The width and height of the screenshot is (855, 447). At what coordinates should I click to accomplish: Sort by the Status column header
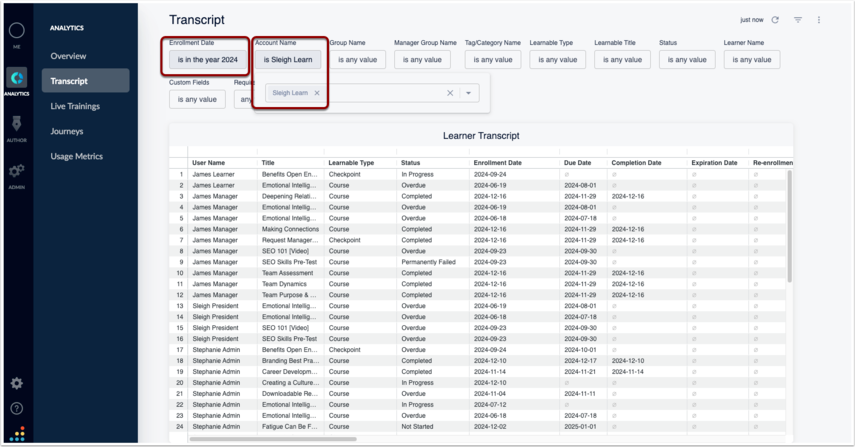tap(411, 163)
